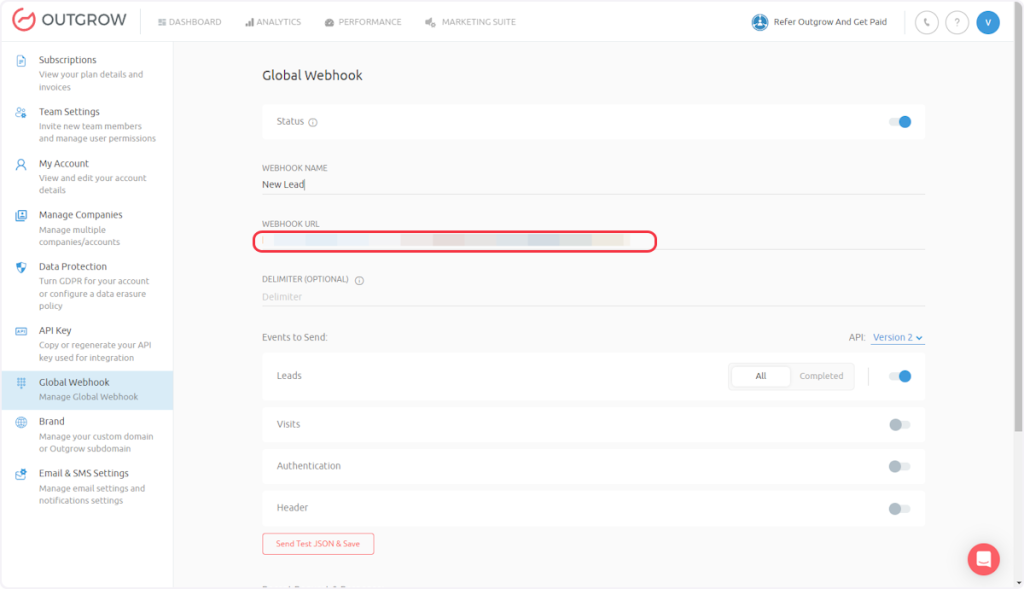Enable the Authentication toggle
The image size is (1024, 589).
pyautogui.click(x=900, y=466)
